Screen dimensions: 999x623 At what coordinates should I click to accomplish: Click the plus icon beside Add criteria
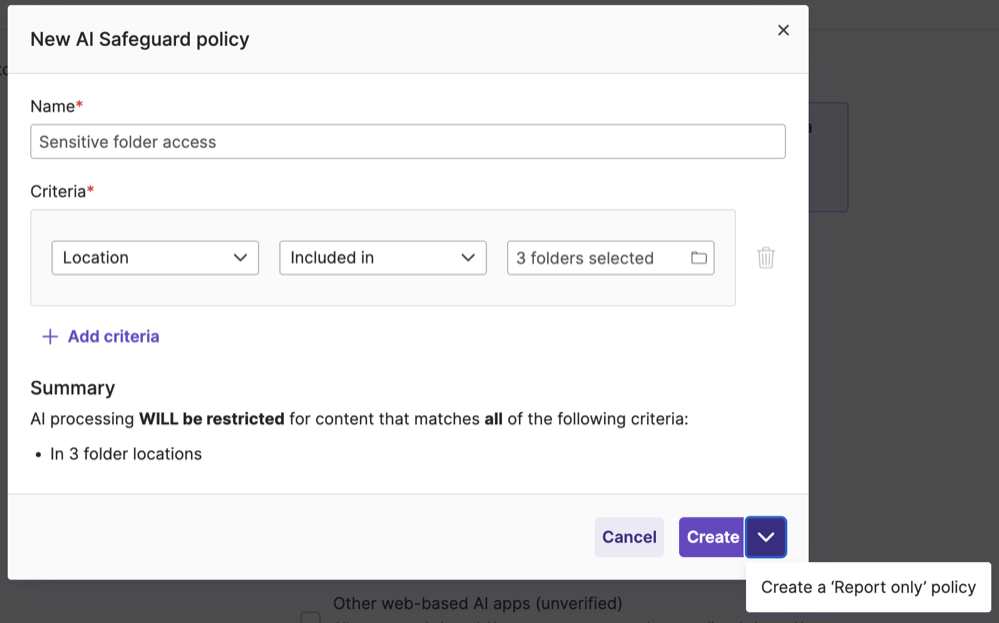49,337
